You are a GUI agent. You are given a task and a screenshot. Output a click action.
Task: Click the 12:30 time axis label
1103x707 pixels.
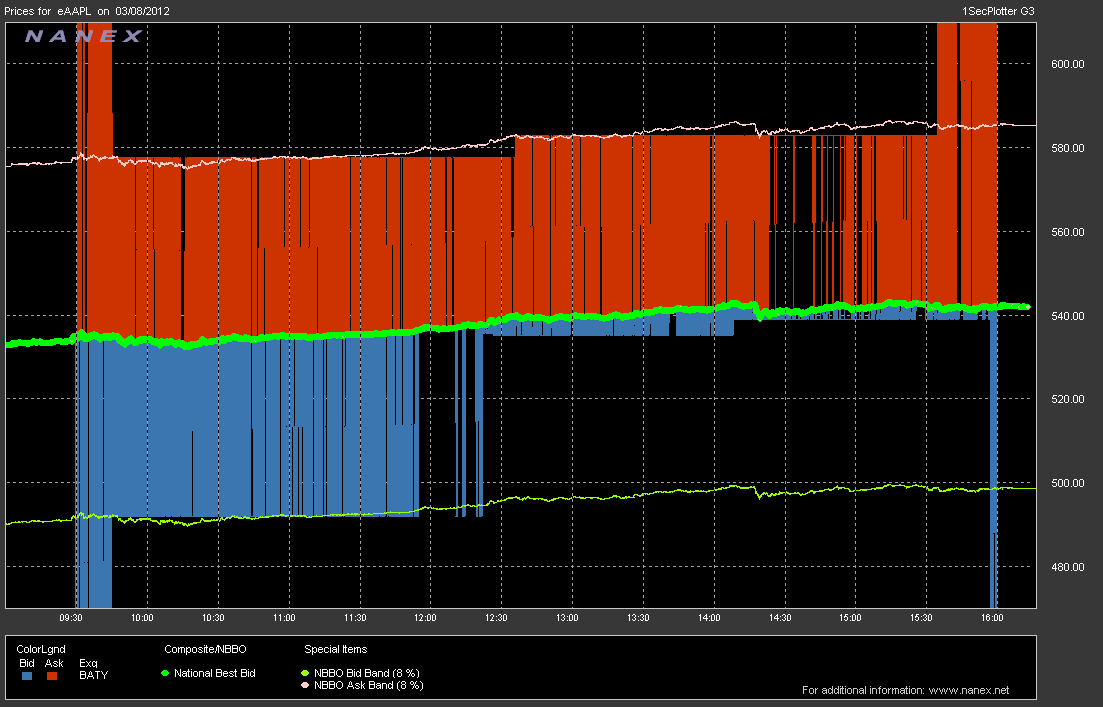[x=496, y=618]
